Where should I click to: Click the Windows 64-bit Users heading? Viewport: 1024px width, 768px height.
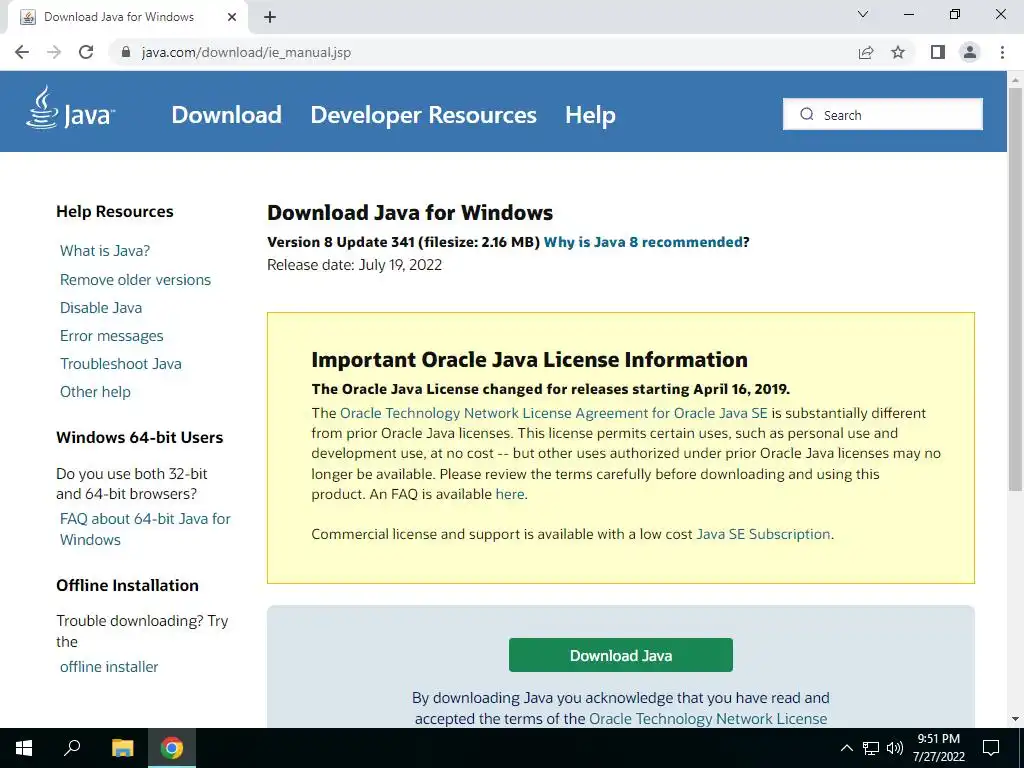(x=140, y=438)
